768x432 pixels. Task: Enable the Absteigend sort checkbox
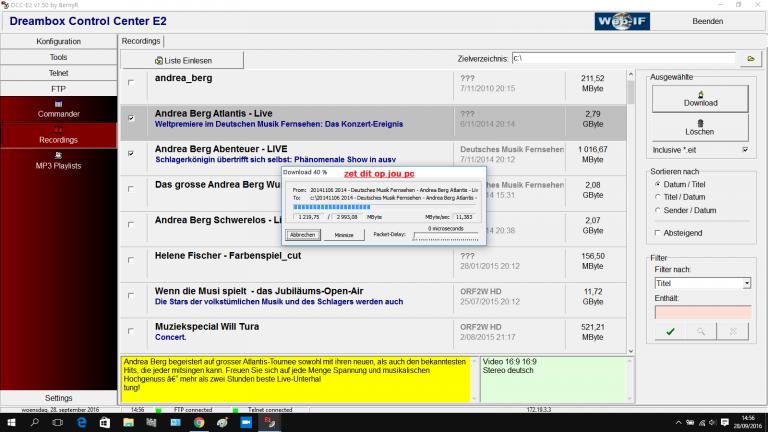coord(656,232)
